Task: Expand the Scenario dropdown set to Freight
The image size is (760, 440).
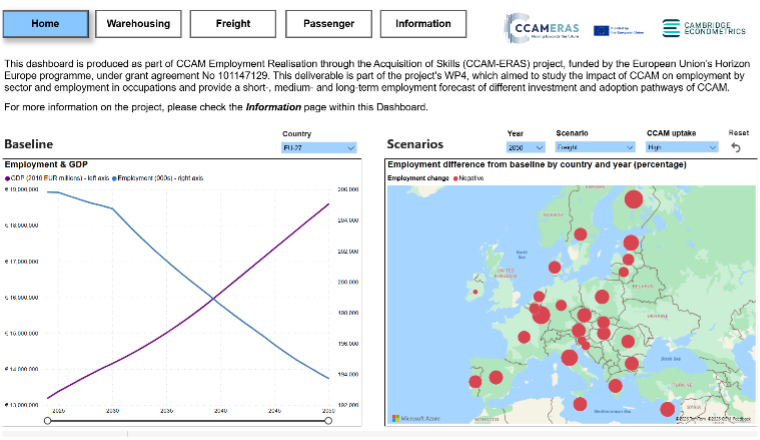Action: tap(595, 147)
